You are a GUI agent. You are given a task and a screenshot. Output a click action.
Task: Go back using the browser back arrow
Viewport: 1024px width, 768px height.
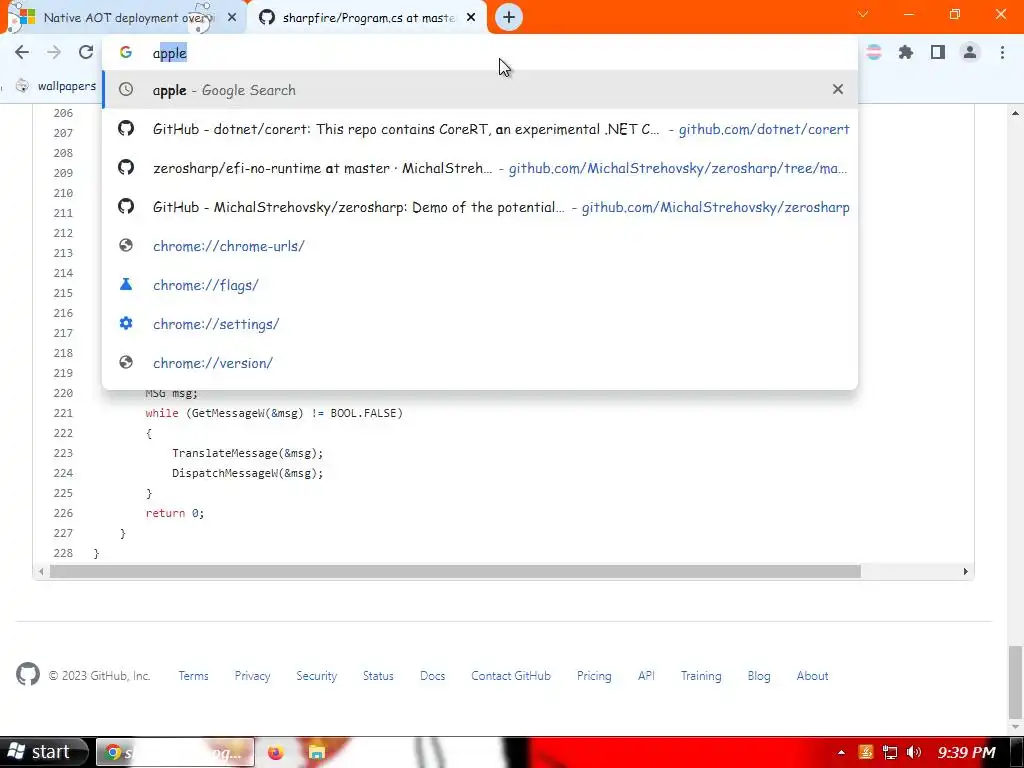pyautogui.click(x=22, y=52)
